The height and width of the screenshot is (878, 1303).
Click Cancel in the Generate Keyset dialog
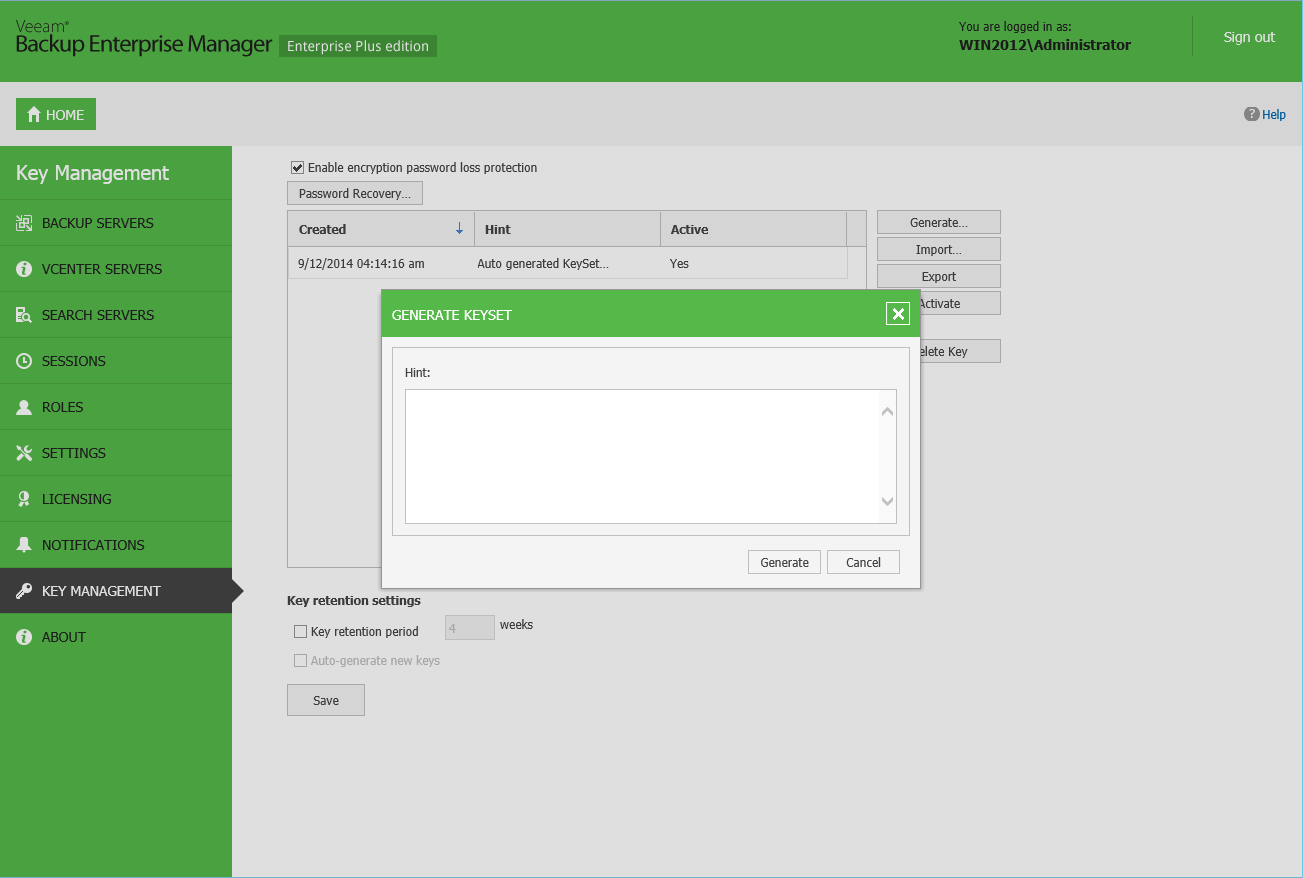click(863, 562)
